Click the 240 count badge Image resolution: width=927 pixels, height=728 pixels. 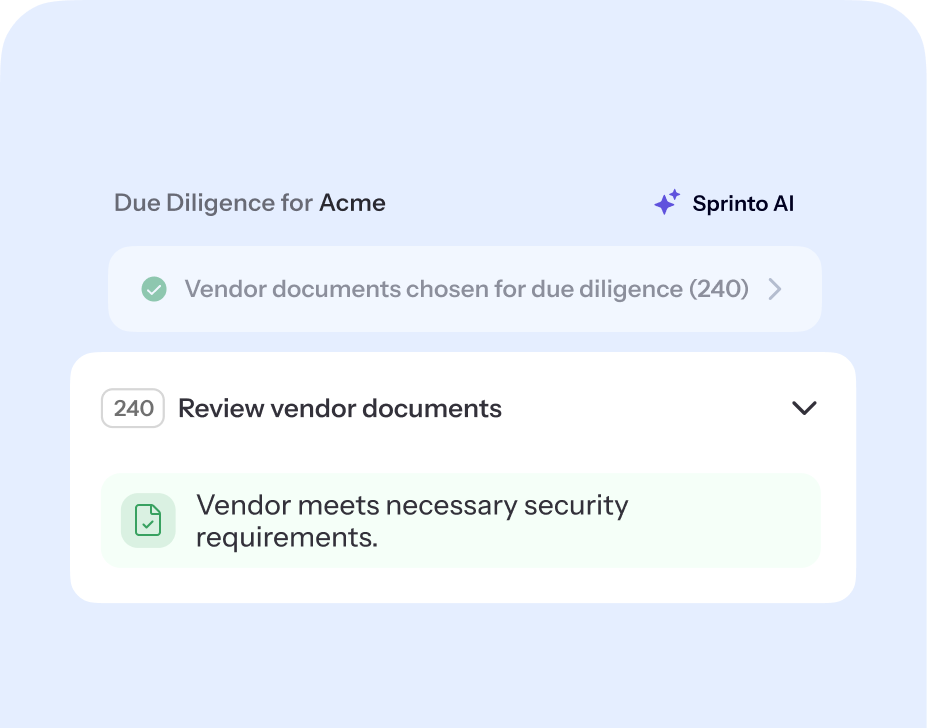tap(133, 407)
